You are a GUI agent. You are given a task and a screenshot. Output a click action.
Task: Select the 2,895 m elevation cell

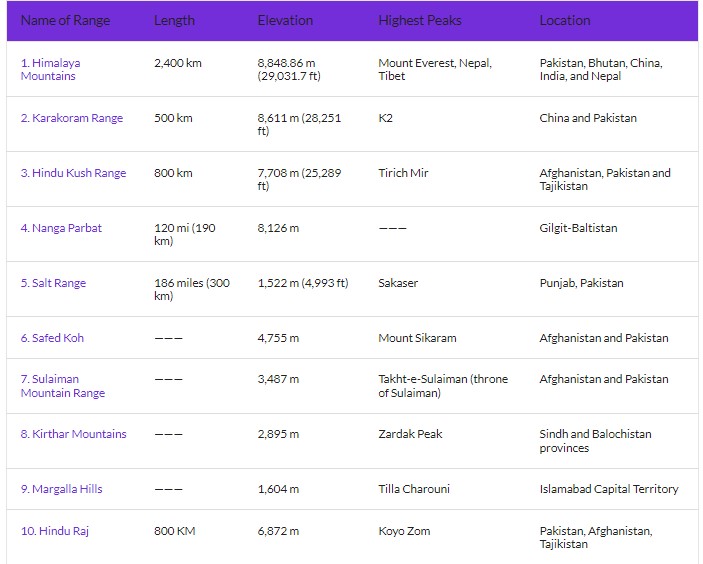point(278,434)
